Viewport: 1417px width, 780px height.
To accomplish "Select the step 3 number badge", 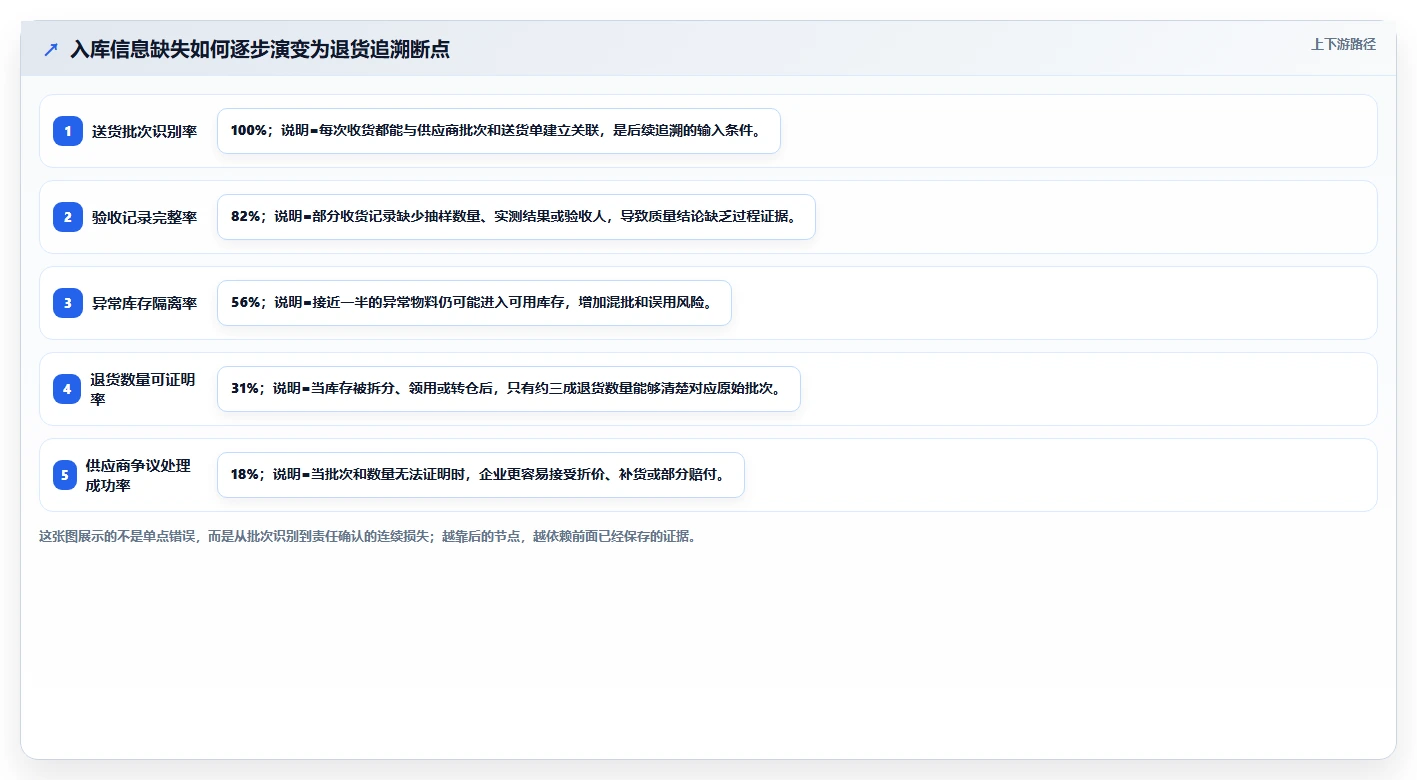I will tap(68, 303).
